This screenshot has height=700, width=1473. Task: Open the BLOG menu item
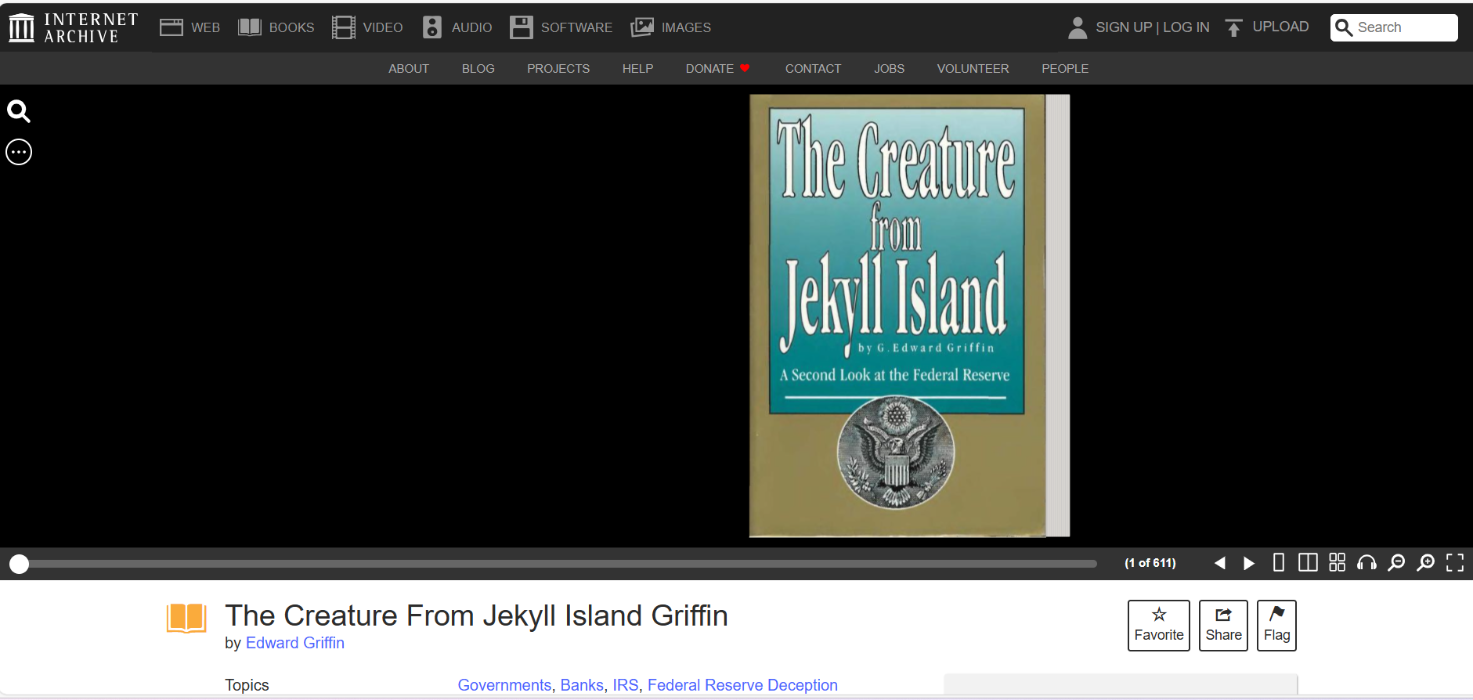(x=478, y=69)
